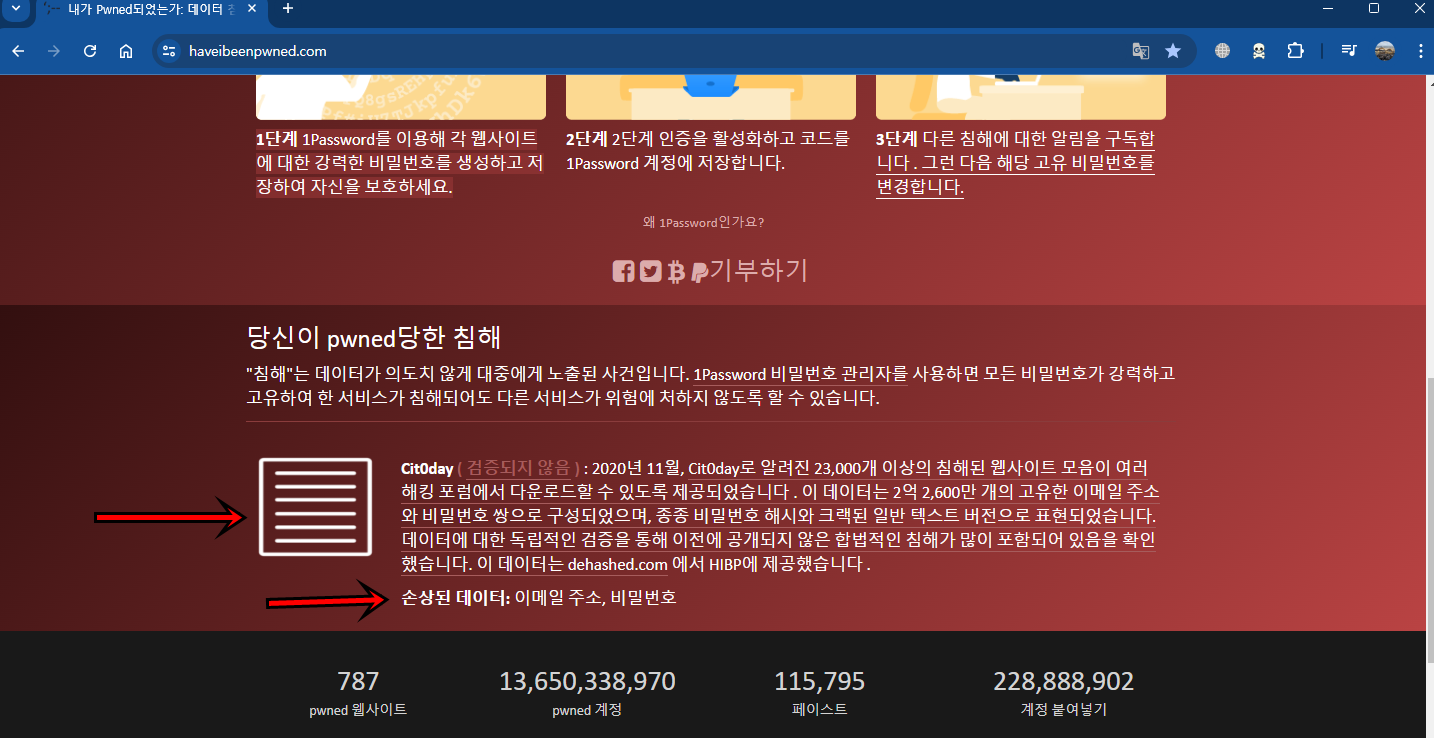The width and height of the screenshot is (1434, 738).
Task: Click the pwned 웹사이트 label
Action: coord(358,710)
